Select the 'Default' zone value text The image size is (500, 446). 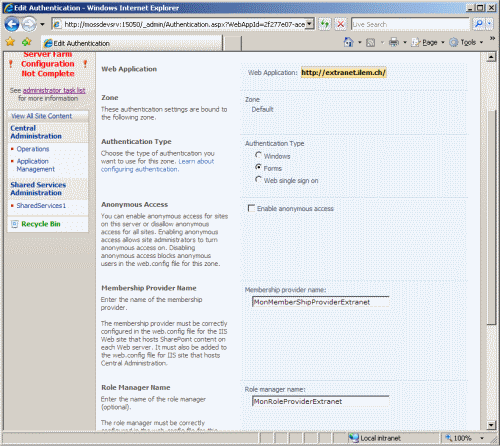click(x=262, y=109)
